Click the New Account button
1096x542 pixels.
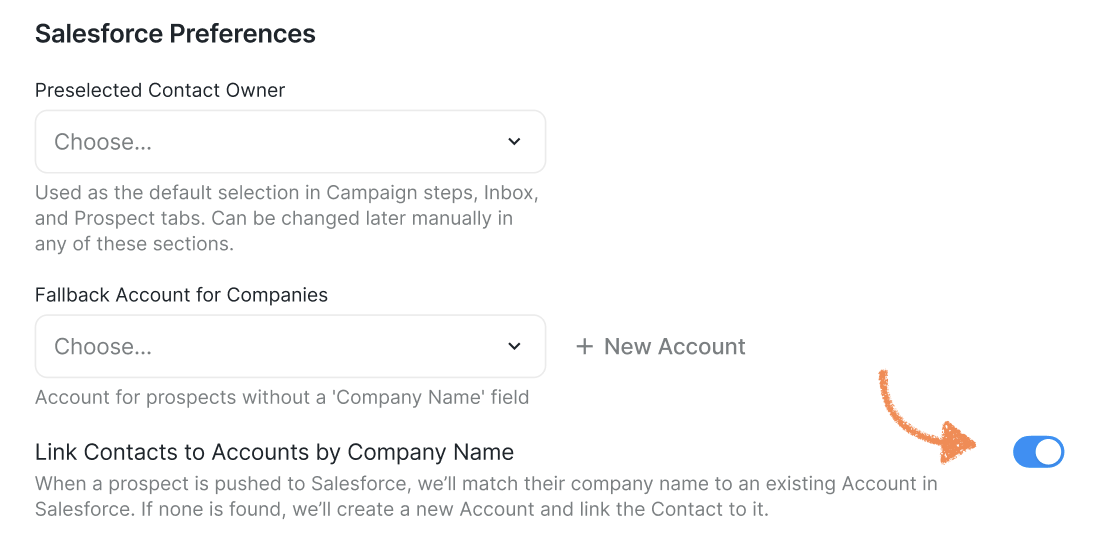coord(674,347)
